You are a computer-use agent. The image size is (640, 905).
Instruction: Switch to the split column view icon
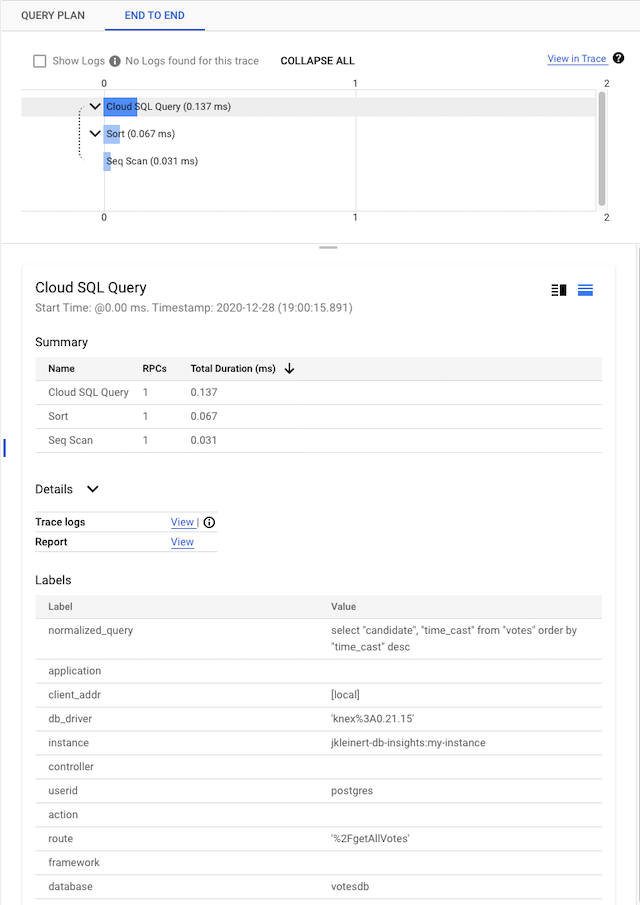click(x=559, y=290)
